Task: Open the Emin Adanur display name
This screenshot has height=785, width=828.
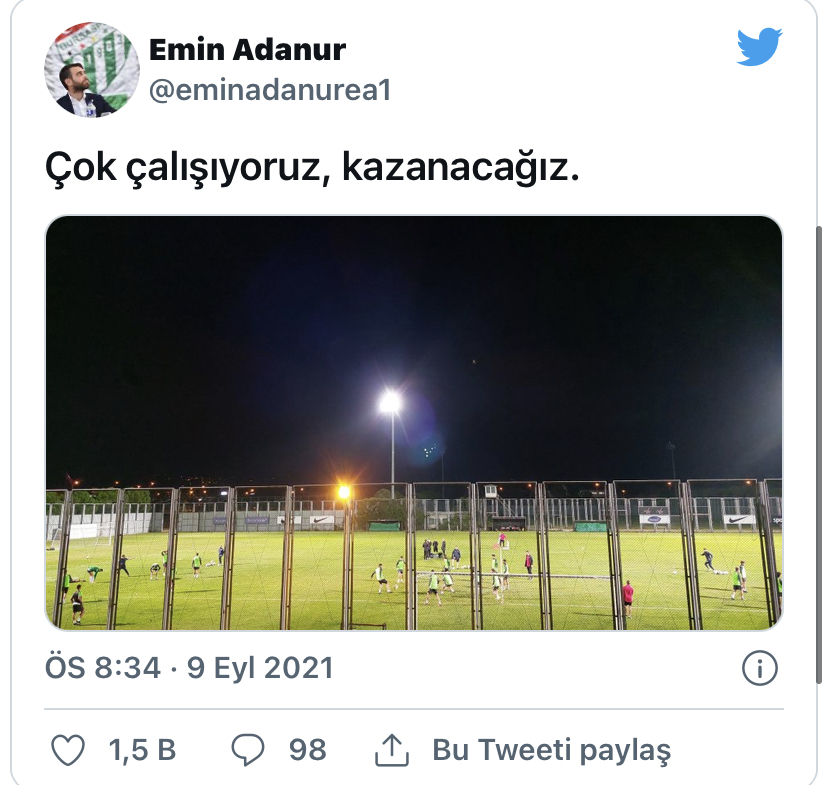Action: (247, 50)
